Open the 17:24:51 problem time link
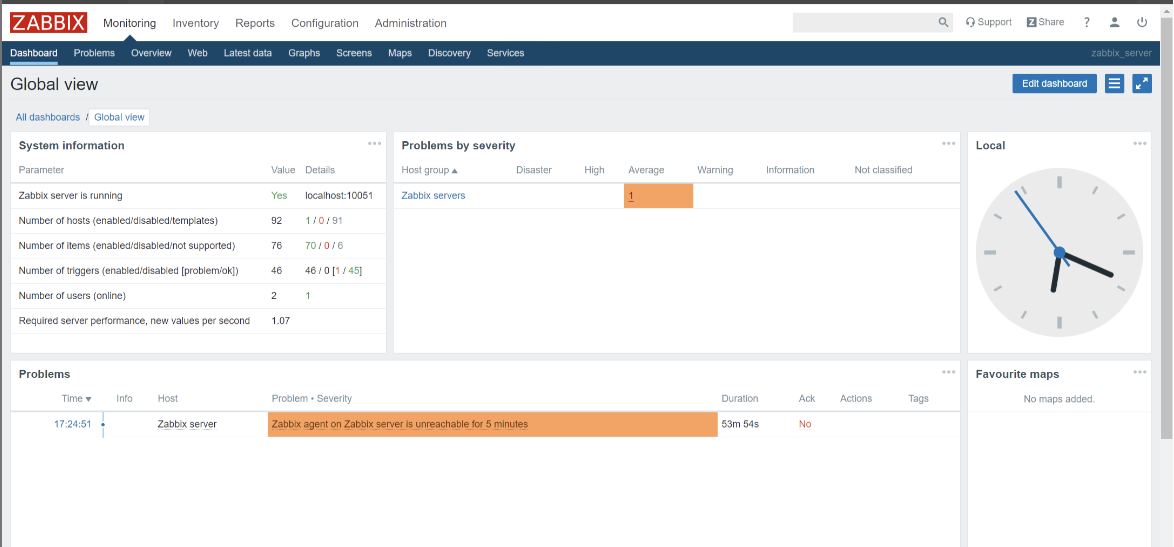1174x547 pixels. tap(73, 424)
